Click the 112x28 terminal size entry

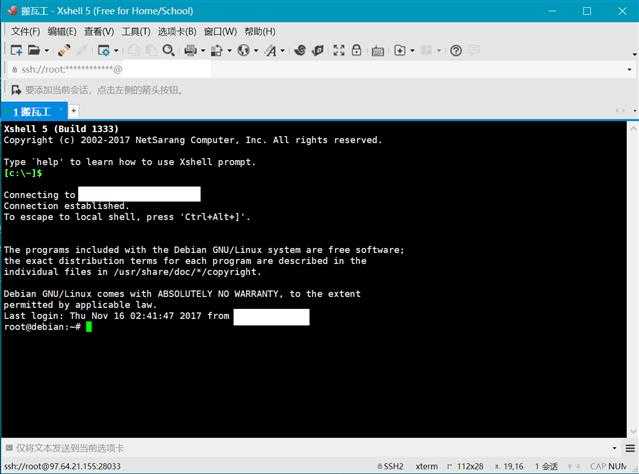[465, 466]
